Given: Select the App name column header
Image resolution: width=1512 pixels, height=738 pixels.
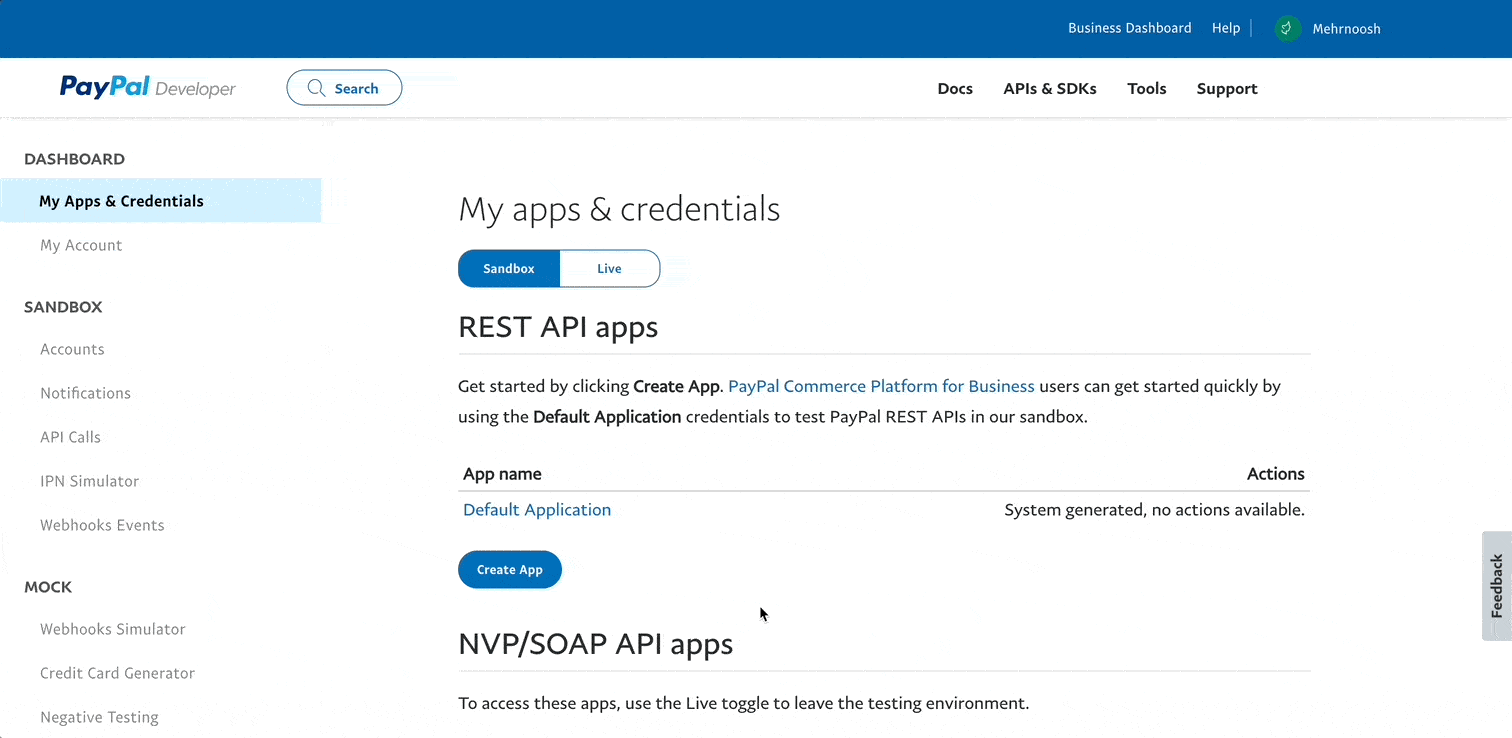Looking at the screenshot, I should (x=502, y=474).
